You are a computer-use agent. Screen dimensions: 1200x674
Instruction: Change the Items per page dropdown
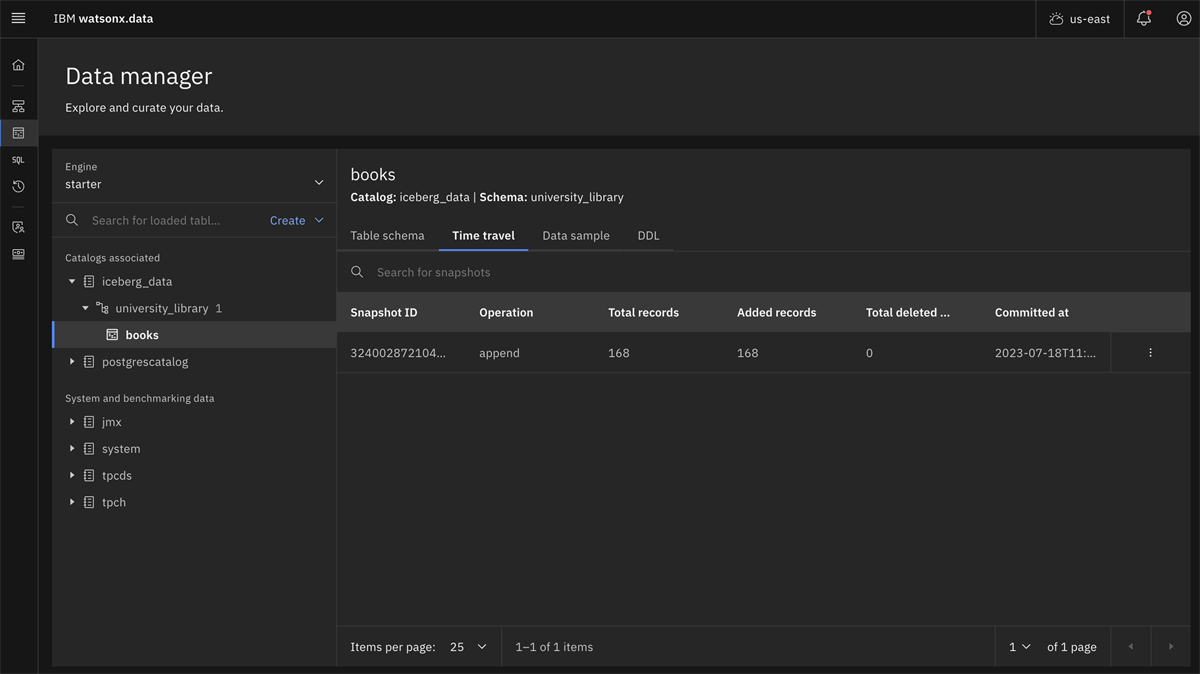pos(468,647)
